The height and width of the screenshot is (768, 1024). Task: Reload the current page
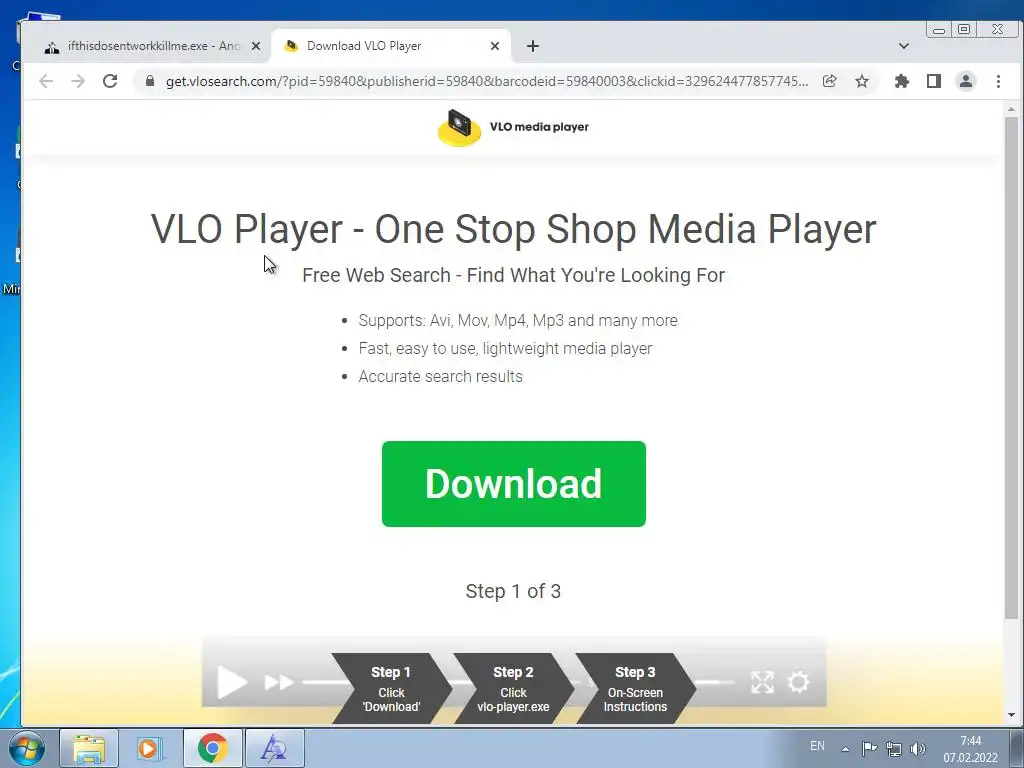coord(110,81)
